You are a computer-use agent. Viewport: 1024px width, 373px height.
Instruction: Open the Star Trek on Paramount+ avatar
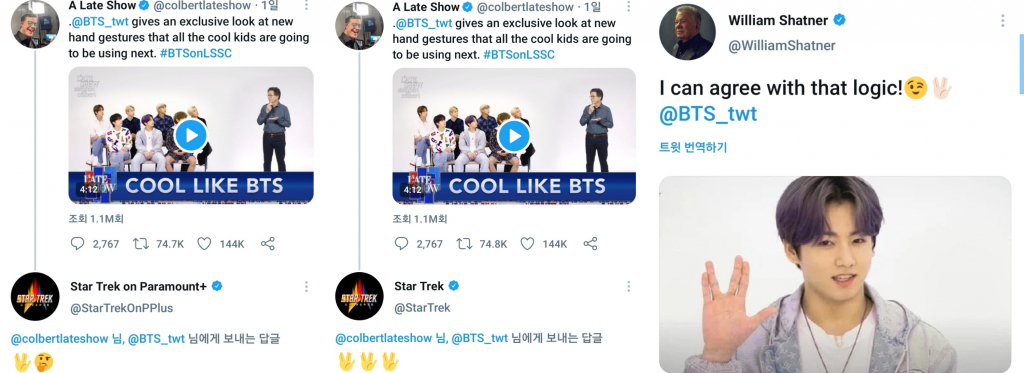pyautogui.click(x=35, y=297)
